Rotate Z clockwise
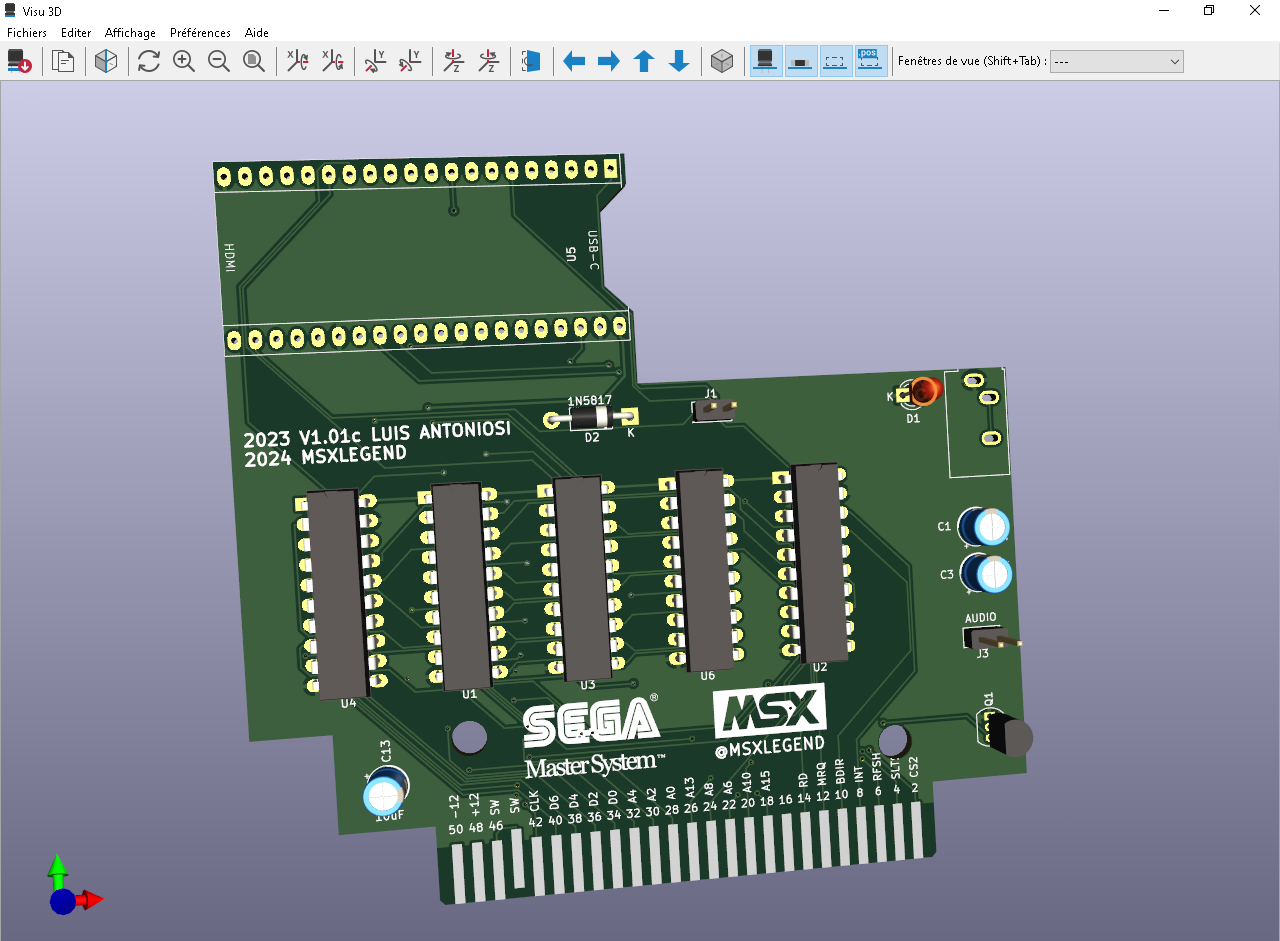 [x=453, y=61]
